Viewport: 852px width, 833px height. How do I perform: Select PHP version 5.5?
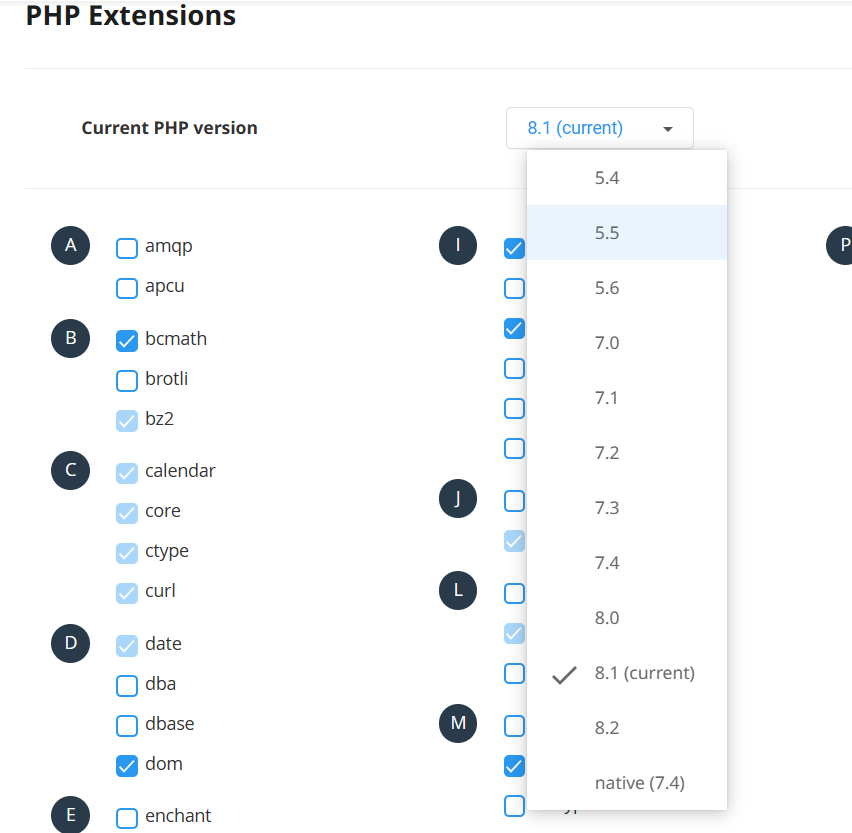(607, 233)
